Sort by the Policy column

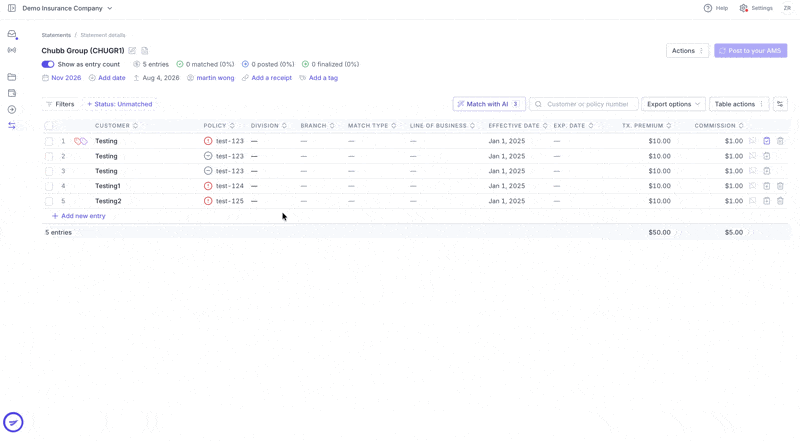pyautogui.click(x=219, y=126)
